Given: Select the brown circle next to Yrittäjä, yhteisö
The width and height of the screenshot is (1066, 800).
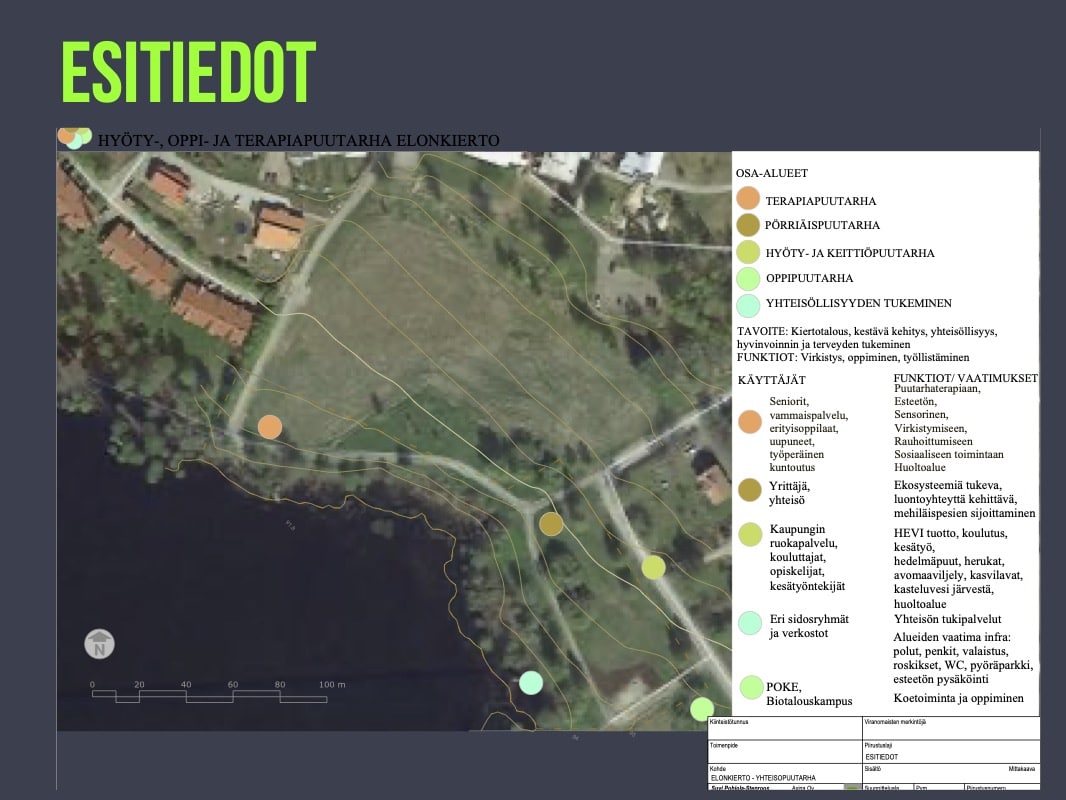Looking at the screenshot, I should (751, 489).
